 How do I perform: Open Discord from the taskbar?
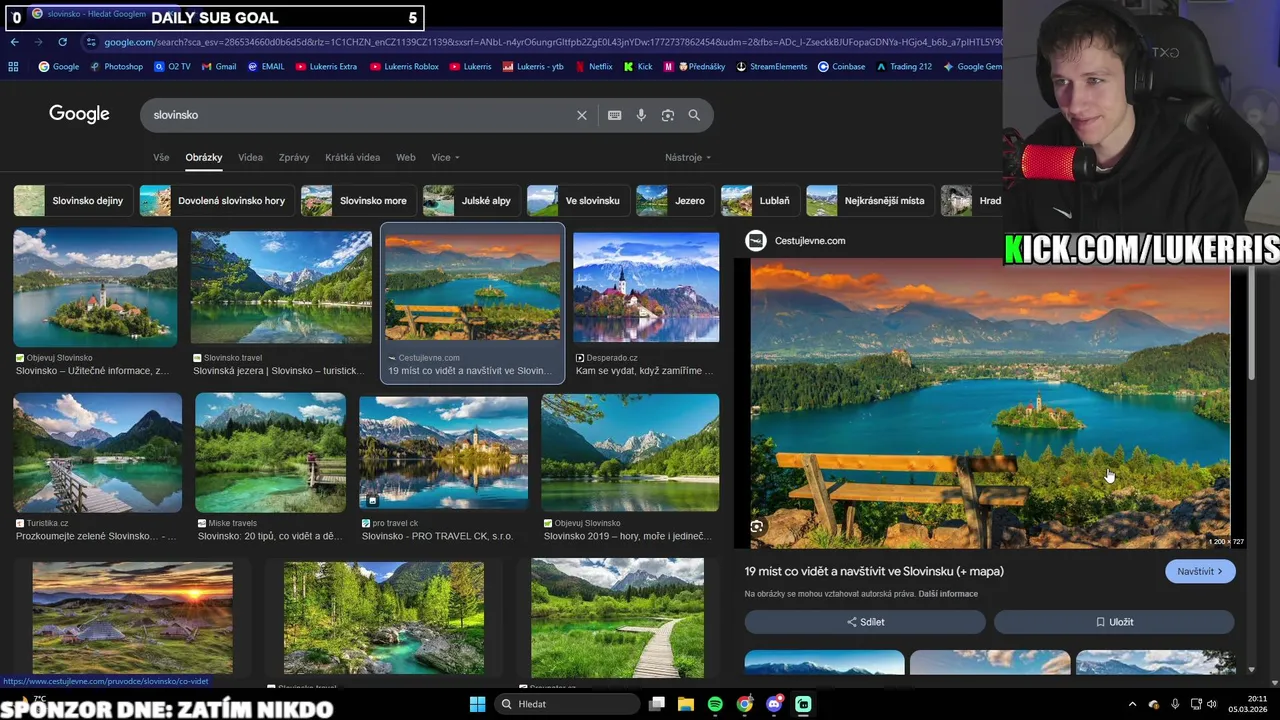click(x=774, y=704)
